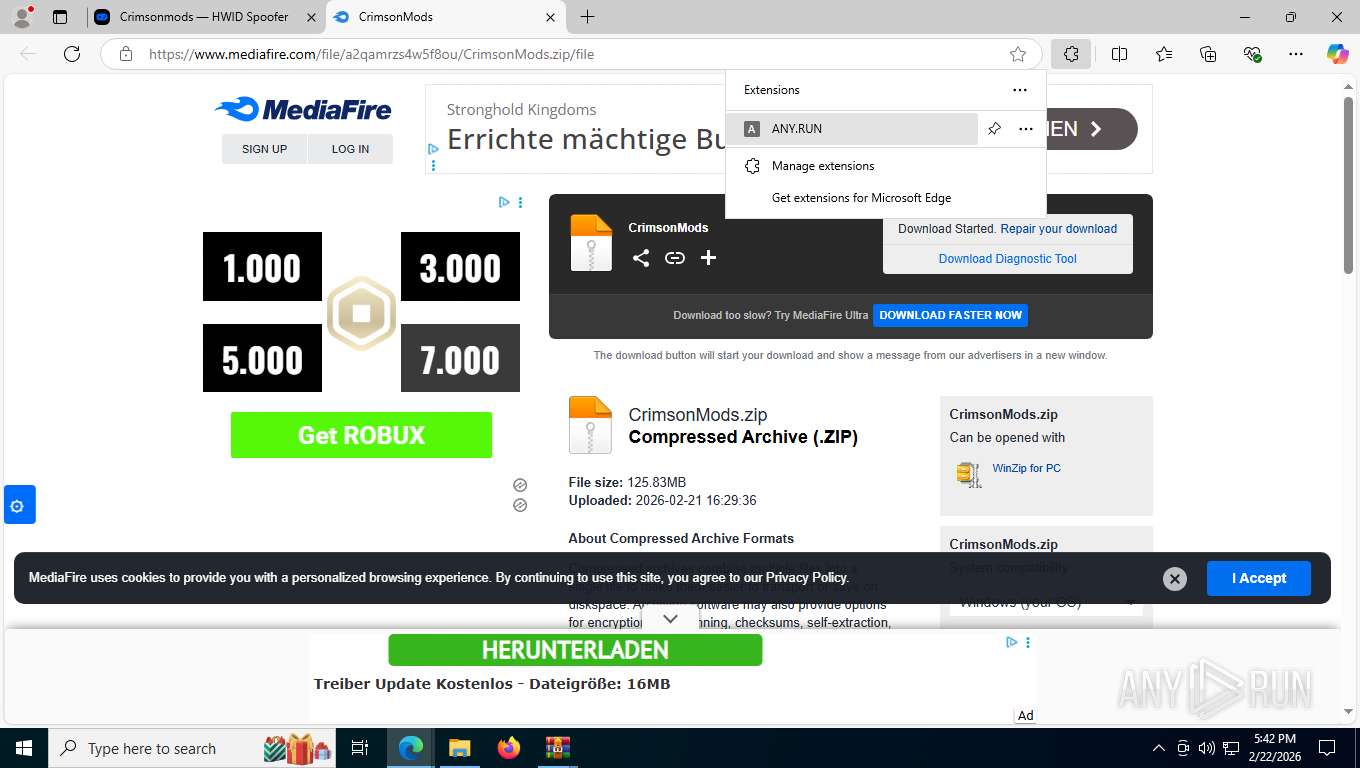1360x768 pixels.
Task: Click HERUNTERLADEN ad button
Action: (575, 650)
